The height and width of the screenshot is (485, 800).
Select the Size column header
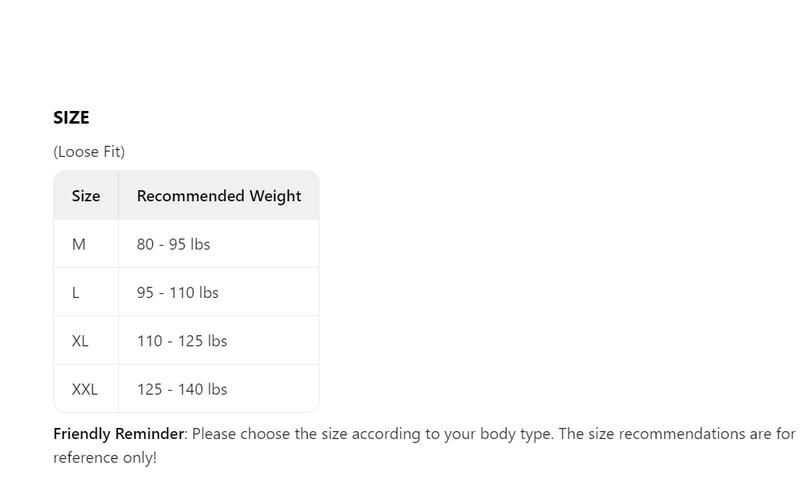pos(86,196)
